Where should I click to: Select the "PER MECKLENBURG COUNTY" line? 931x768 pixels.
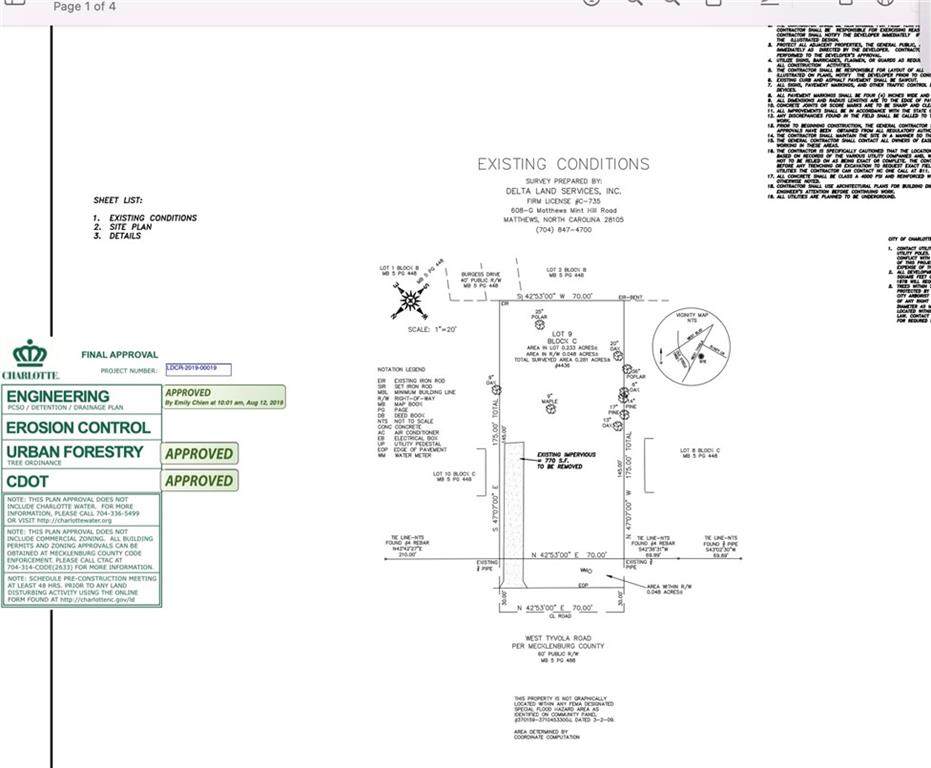tap(558, 646)
